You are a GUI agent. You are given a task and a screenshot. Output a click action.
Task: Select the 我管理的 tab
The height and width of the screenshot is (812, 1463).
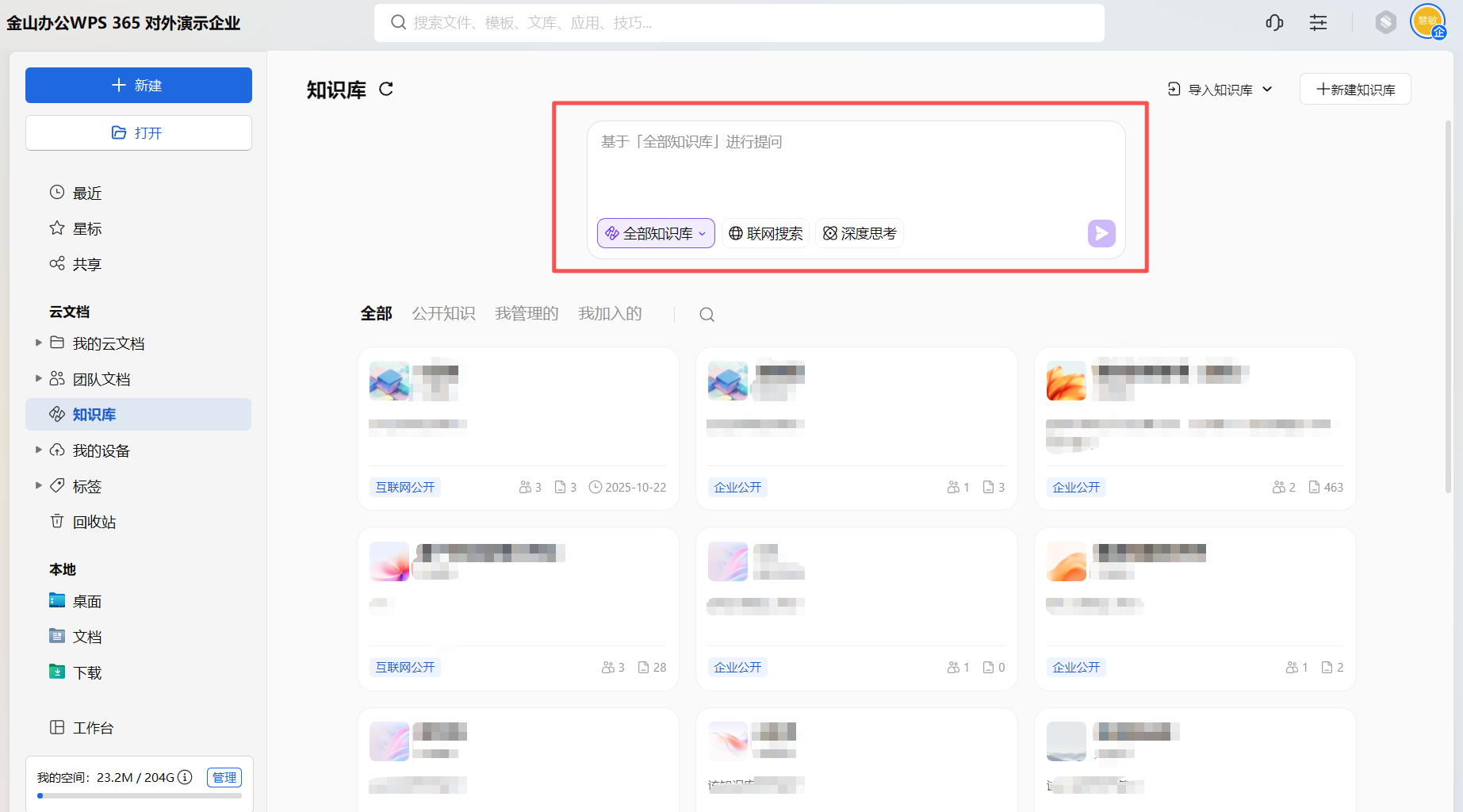click(x=527, y=314)
